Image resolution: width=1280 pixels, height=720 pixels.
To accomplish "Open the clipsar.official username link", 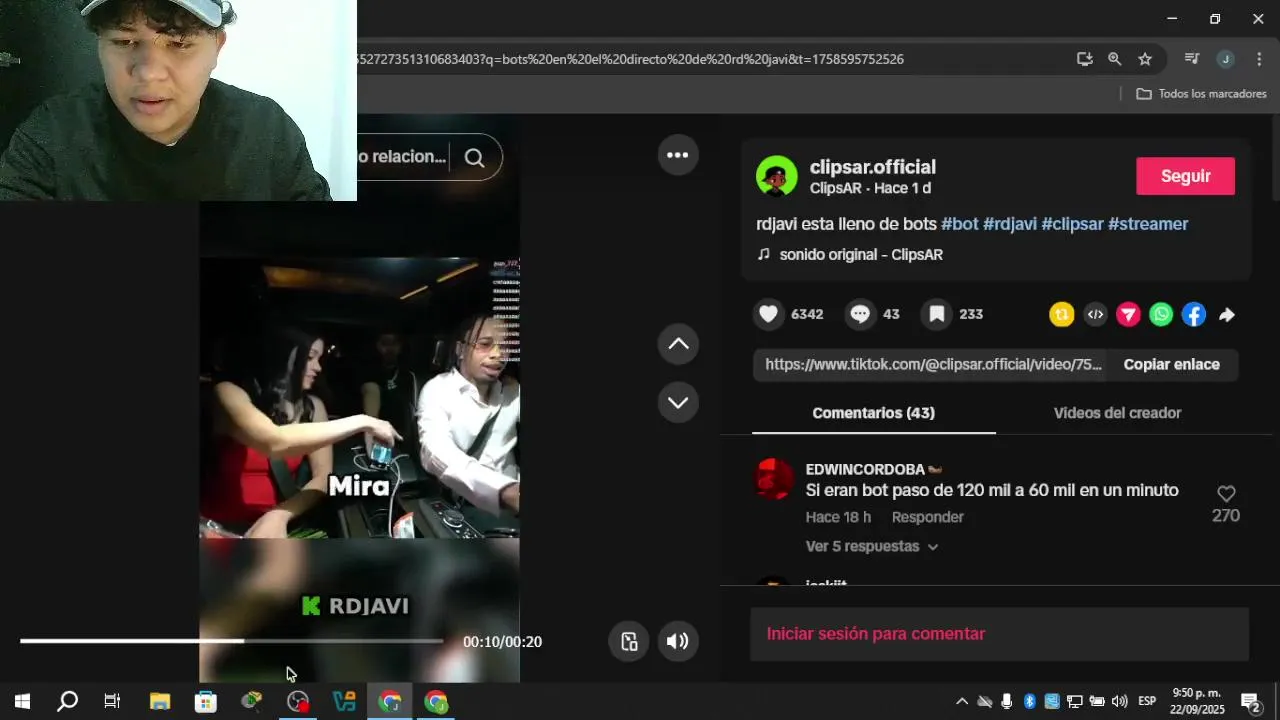I will [x=872, y=167].
